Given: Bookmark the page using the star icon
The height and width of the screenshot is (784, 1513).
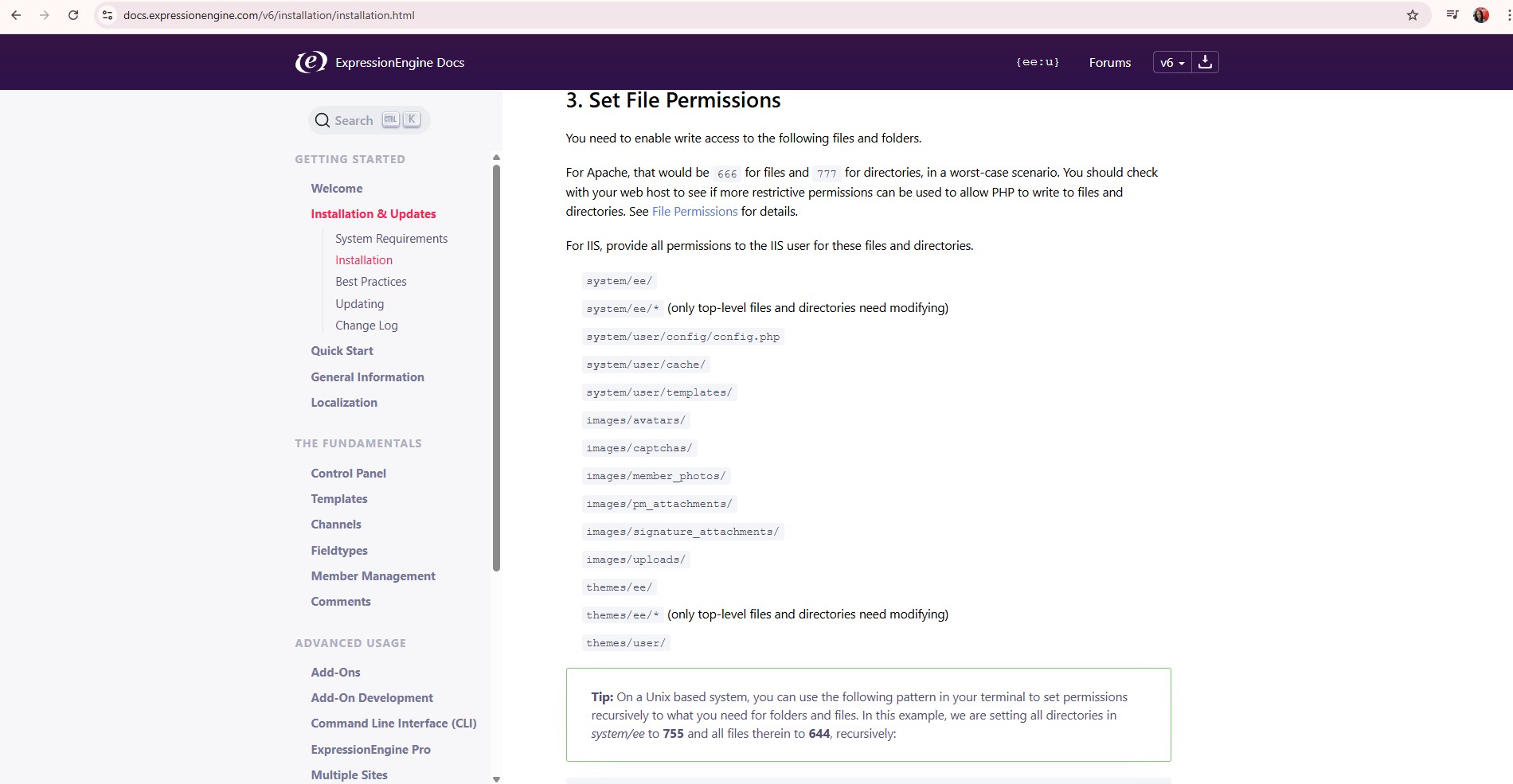Looking at the screenshot, I should 1411,14.
